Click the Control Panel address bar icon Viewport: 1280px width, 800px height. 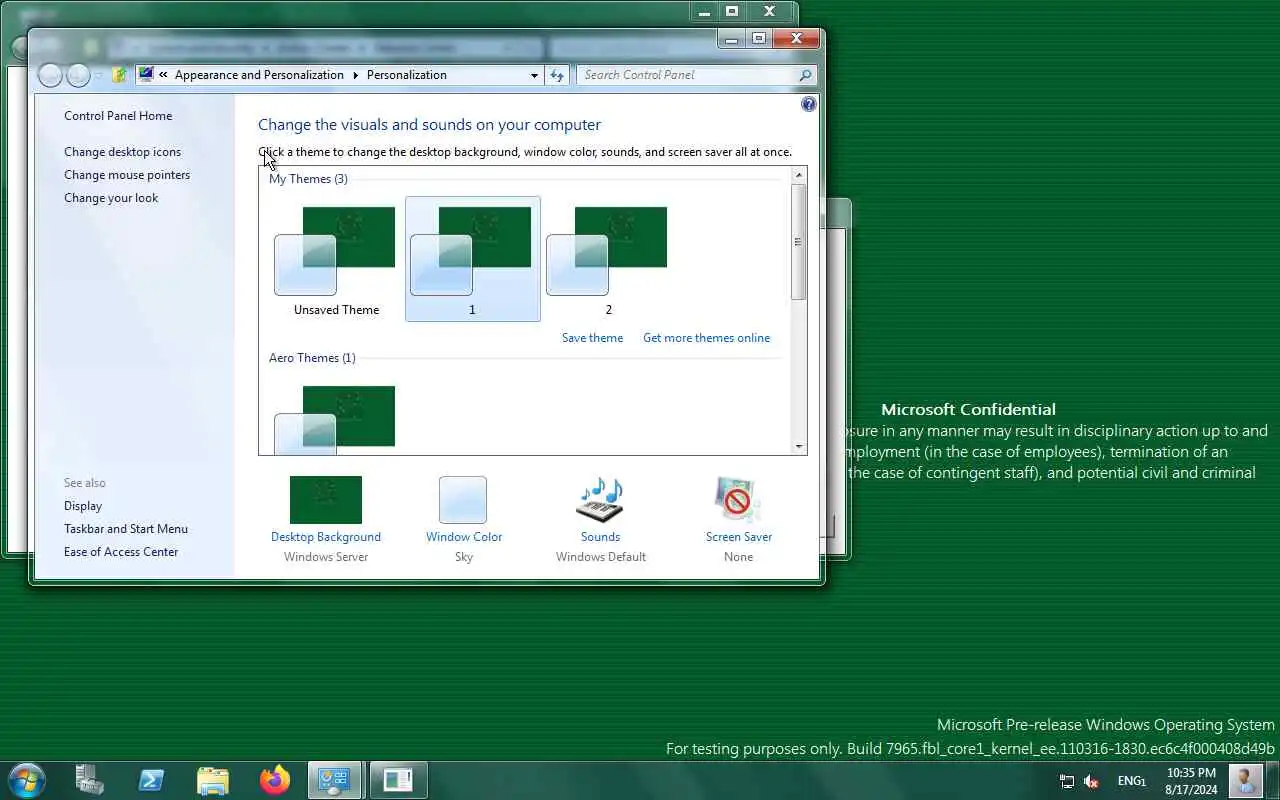point(146,74)
